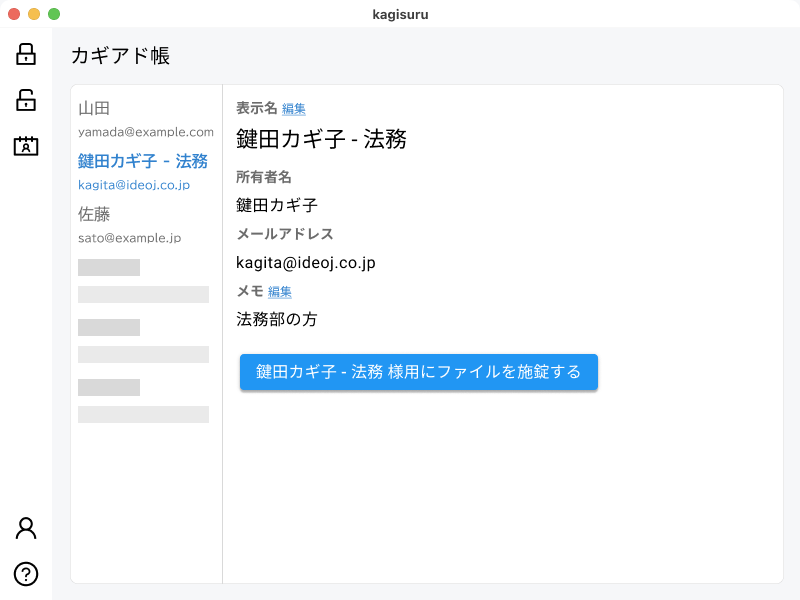Close the kagisuru window

[14, 14]
